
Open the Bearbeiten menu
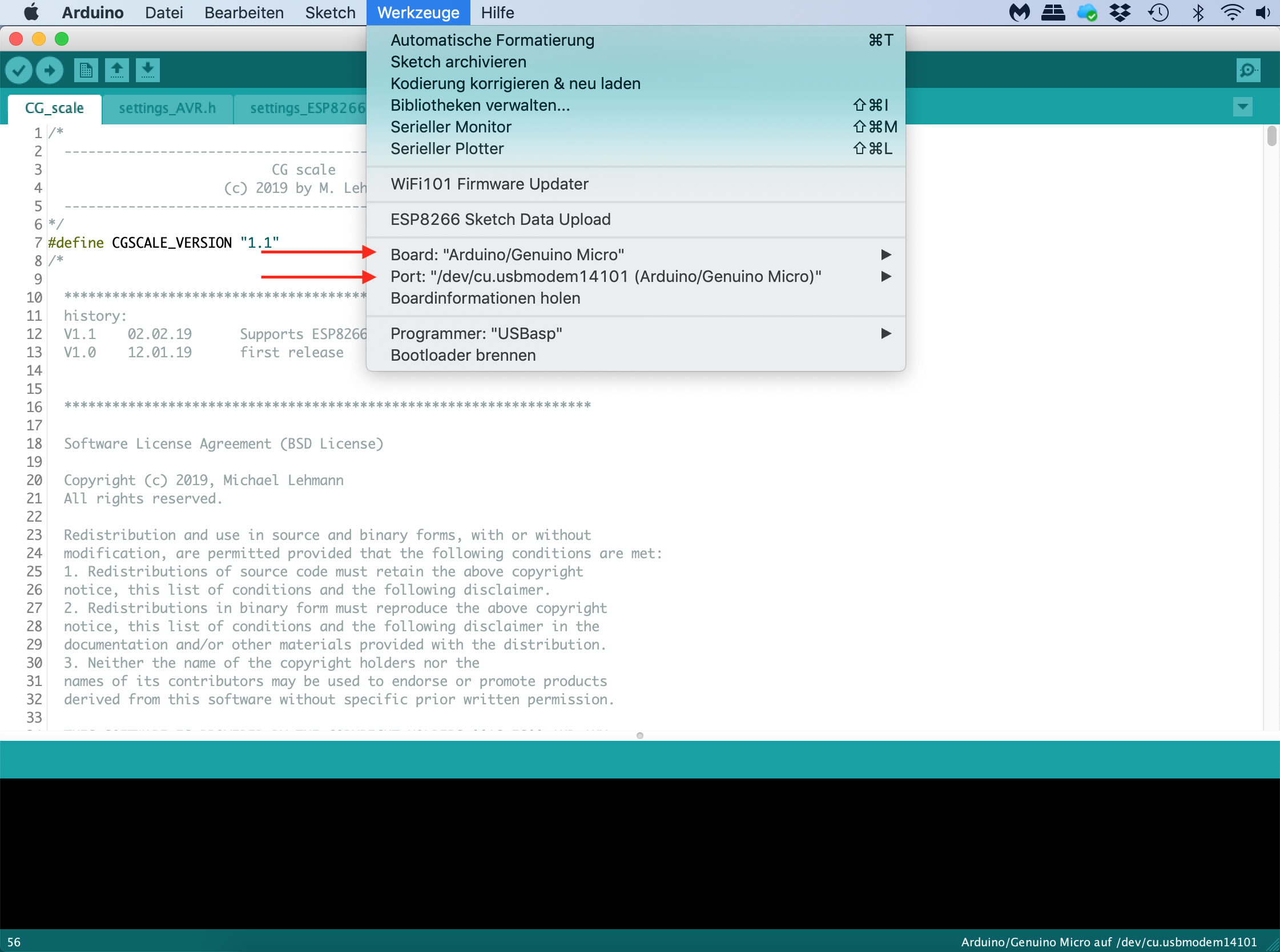tap(244, 12)
